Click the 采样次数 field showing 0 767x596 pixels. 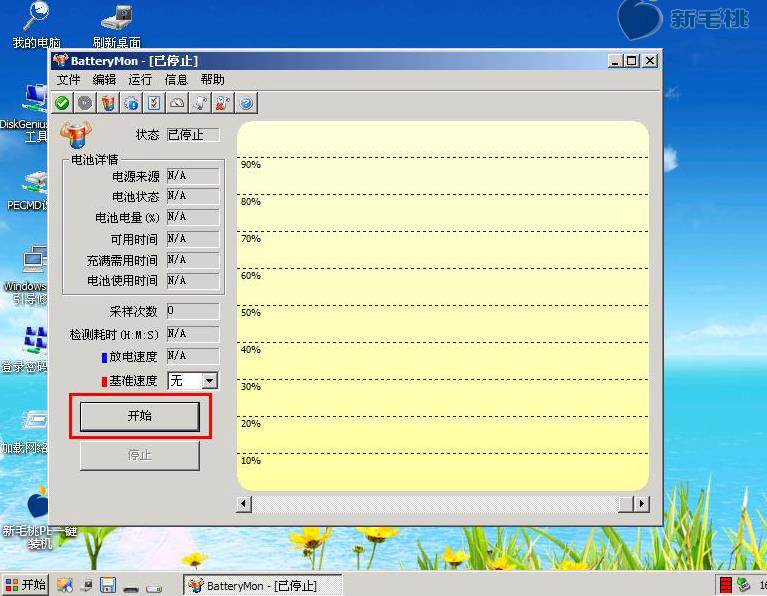coord(193,311)
